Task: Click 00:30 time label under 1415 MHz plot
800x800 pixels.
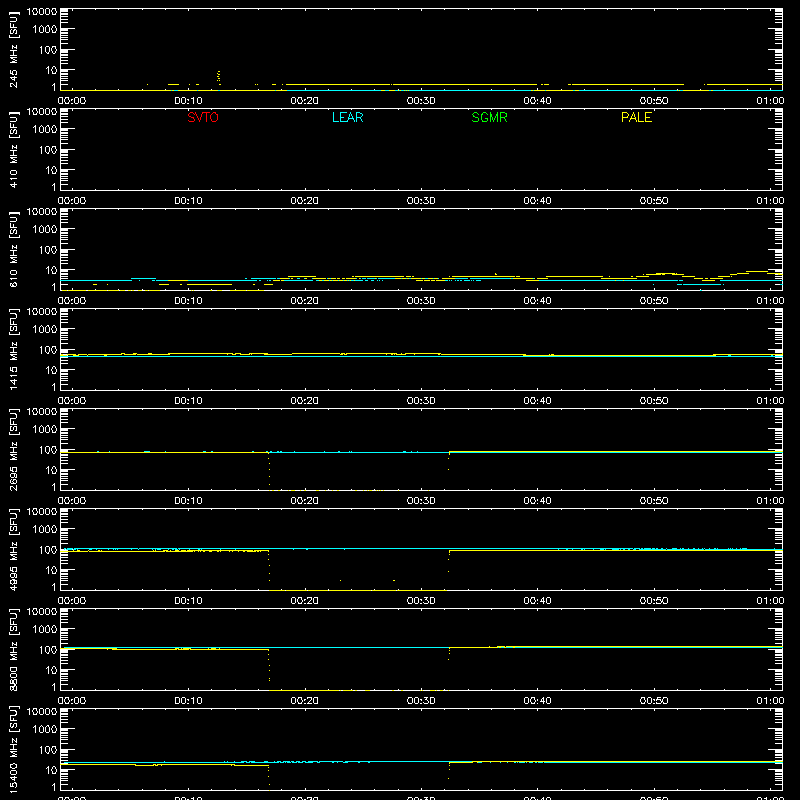Action: click(x=421, y=401)
